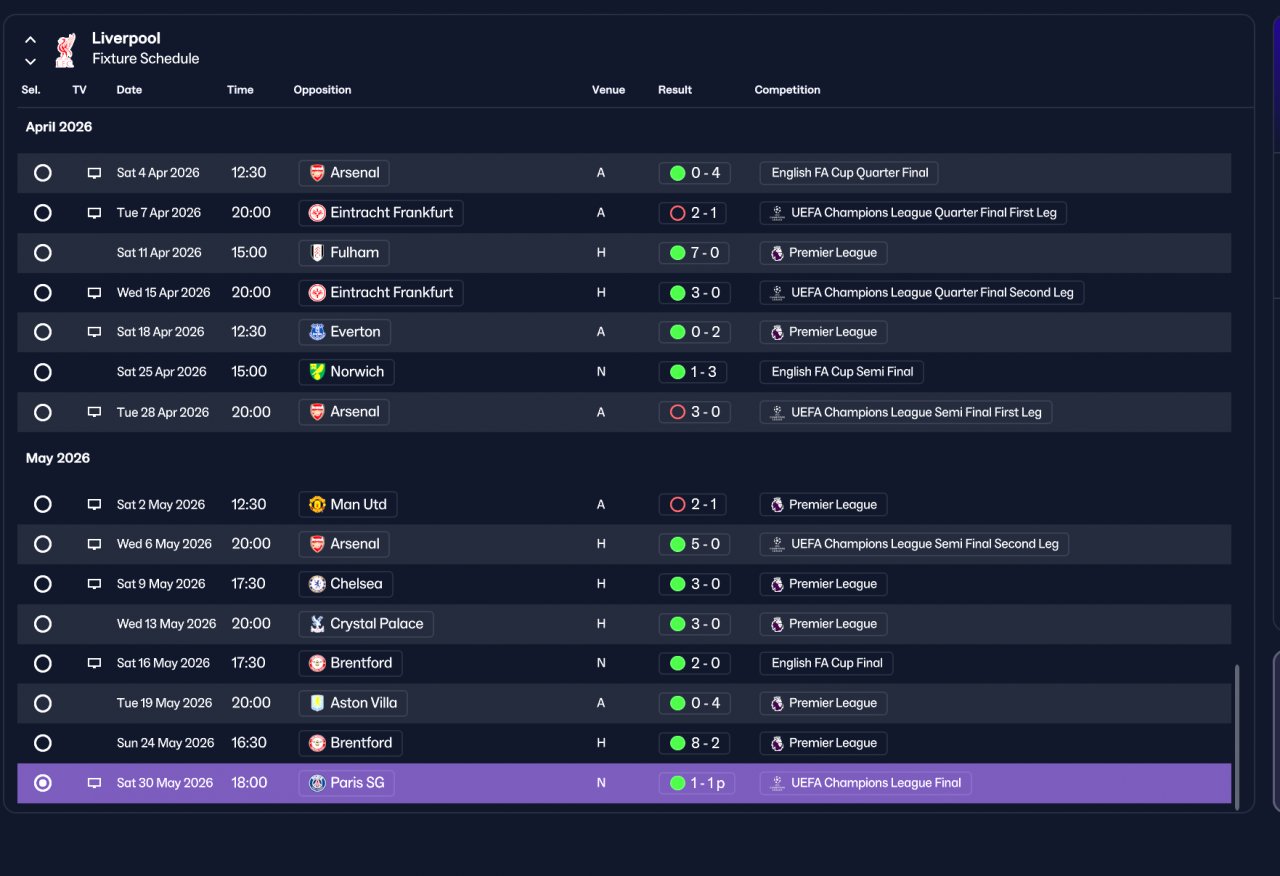Sort by the Result column header
This screenshot has width=1280, height=876.
tap(675, 90)
